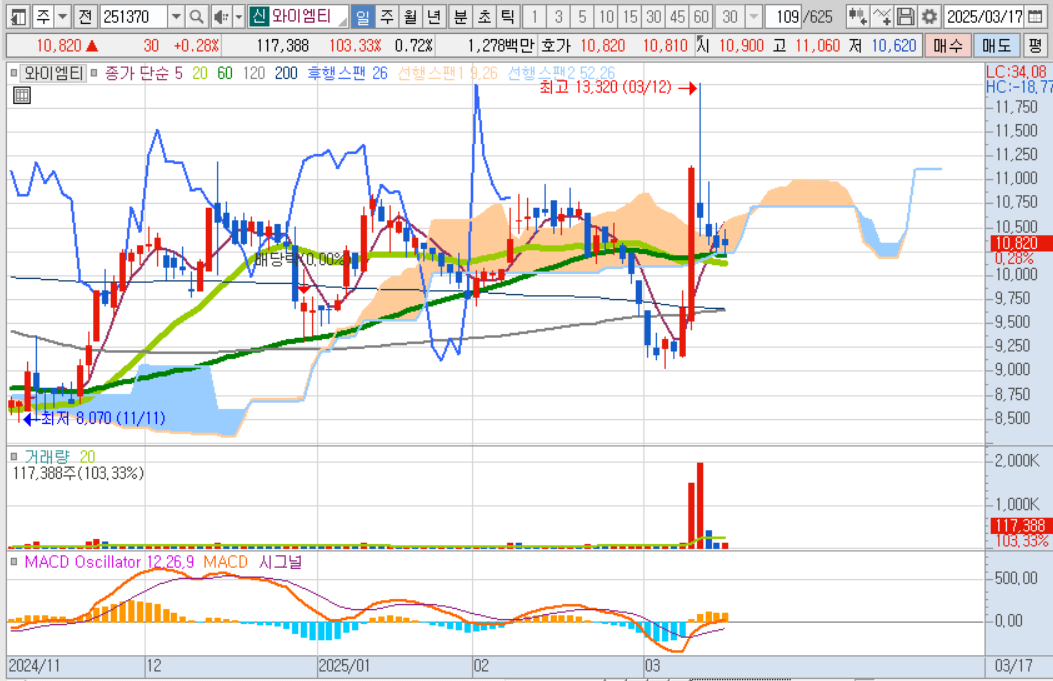Click the add line indicator icon
The height and width of the screenshot is (681, 1053).
881,16
